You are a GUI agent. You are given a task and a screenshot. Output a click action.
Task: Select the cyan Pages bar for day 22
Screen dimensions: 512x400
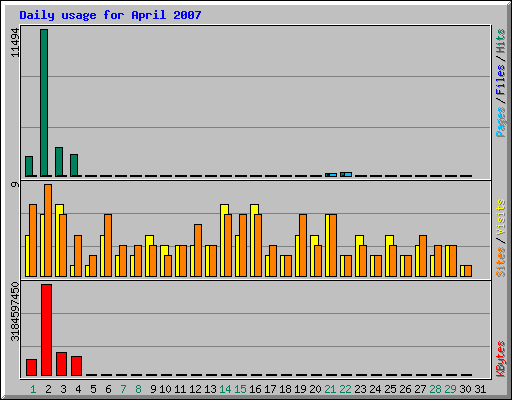click(348, 174)
